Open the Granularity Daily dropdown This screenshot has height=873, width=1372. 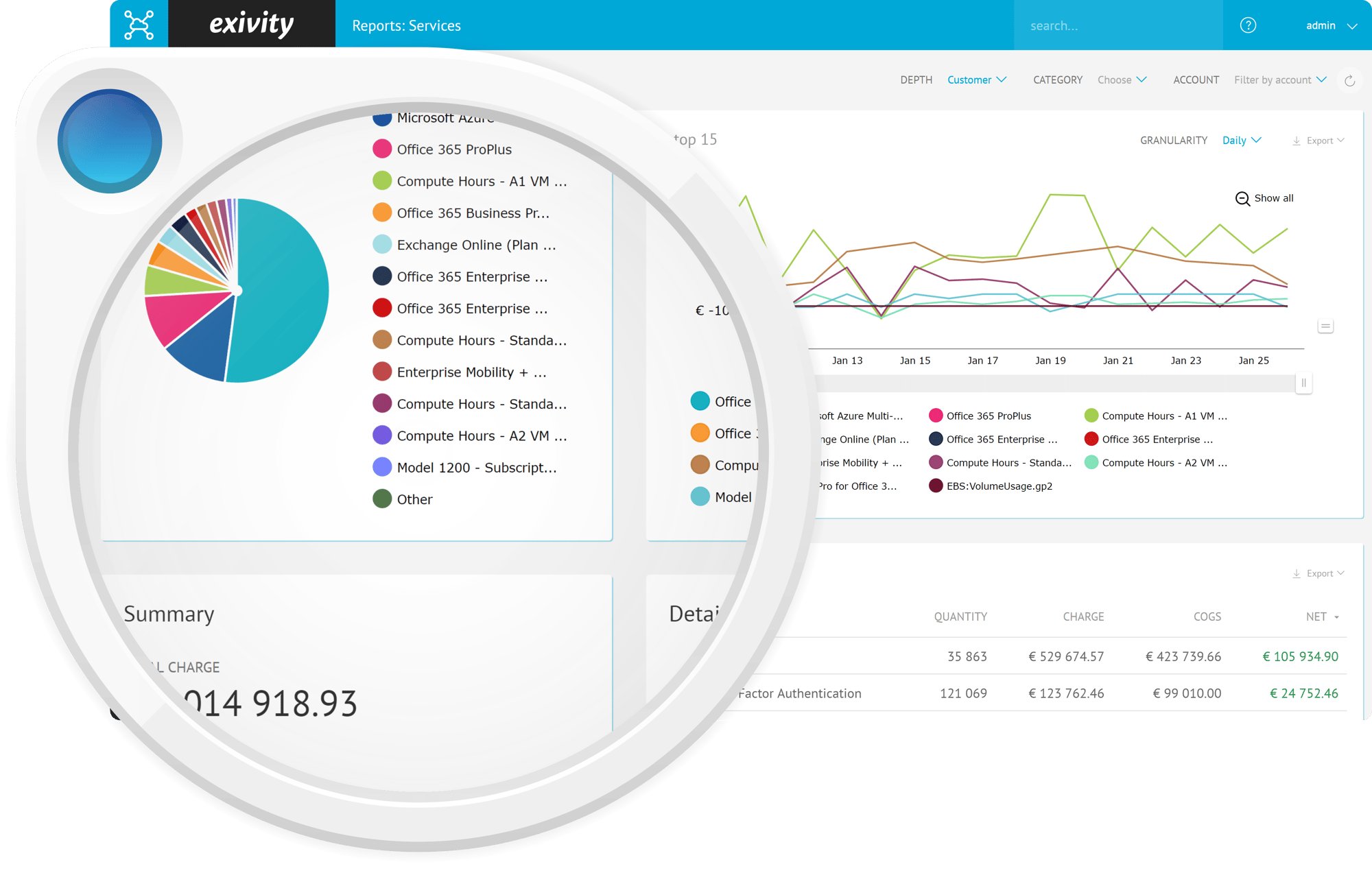click(x=1242, y=141)
